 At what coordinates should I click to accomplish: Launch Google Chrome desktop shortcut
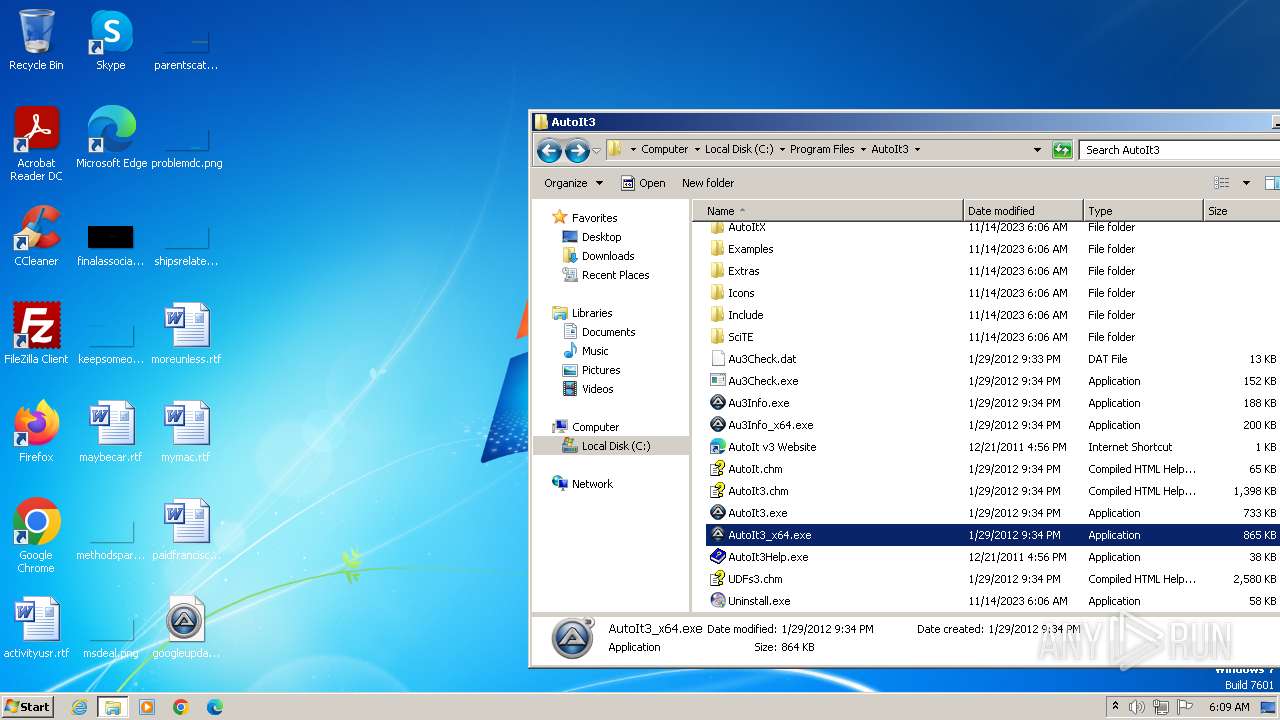pyautogui.click(x=36, y=536)
